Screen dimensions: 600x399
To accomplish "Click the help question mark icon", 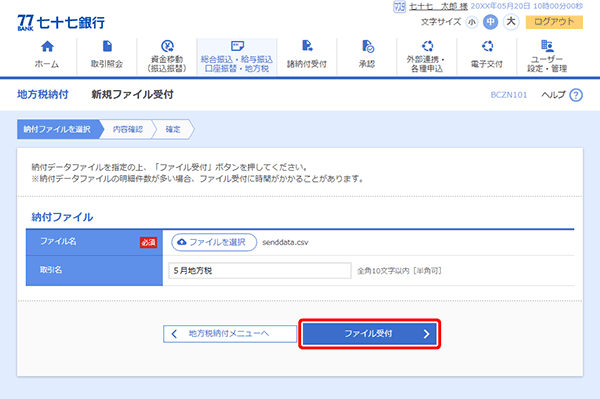I will click(576, 95).
